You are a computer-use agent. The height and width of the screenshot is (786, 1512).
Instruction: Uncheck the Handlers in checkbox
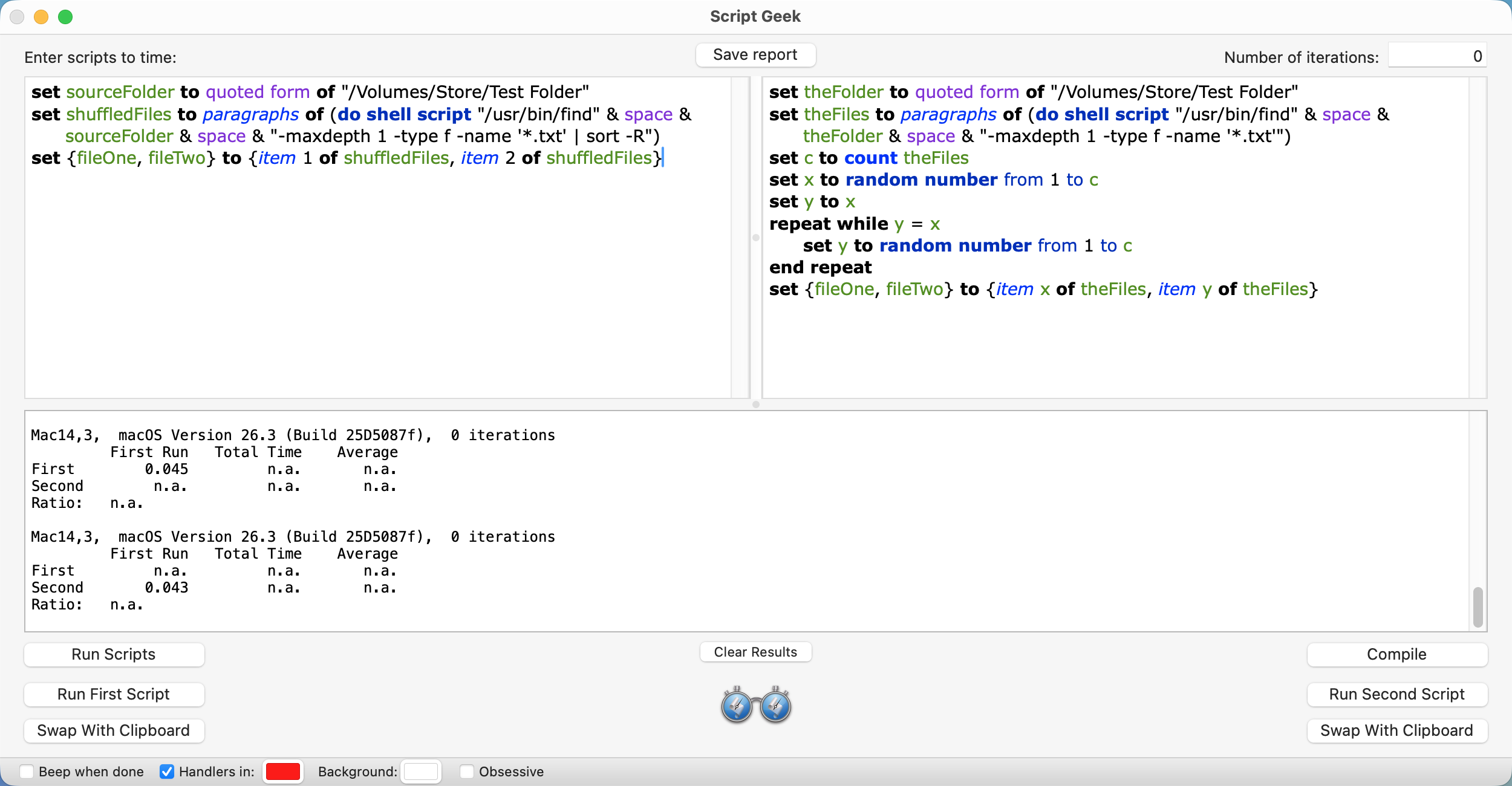click(x=167, y=771)
